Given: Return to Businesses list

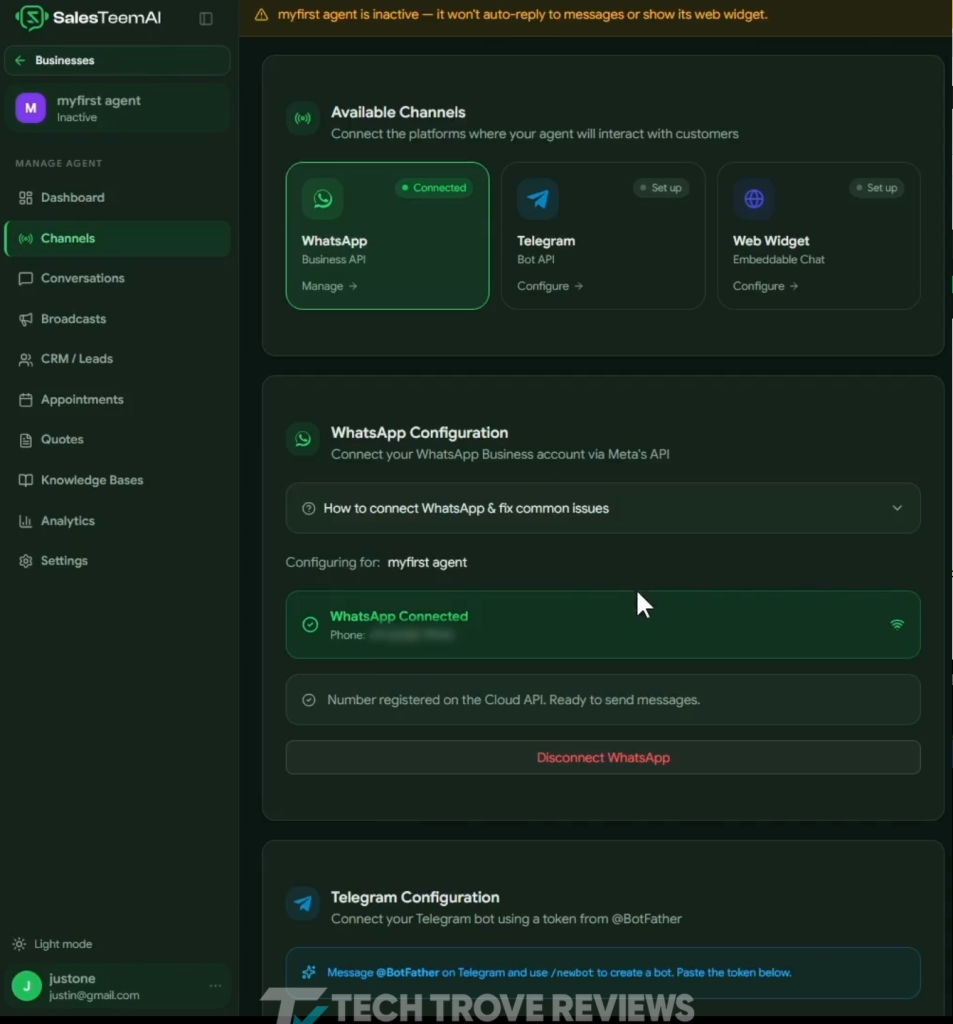Looking at the screenshot, I should tap(118, 61).
